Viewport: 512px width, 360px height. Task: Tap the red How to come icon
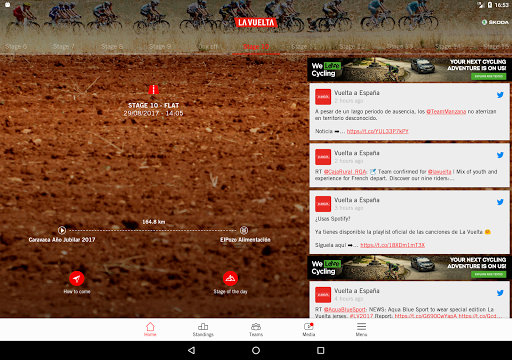point(77,279)
